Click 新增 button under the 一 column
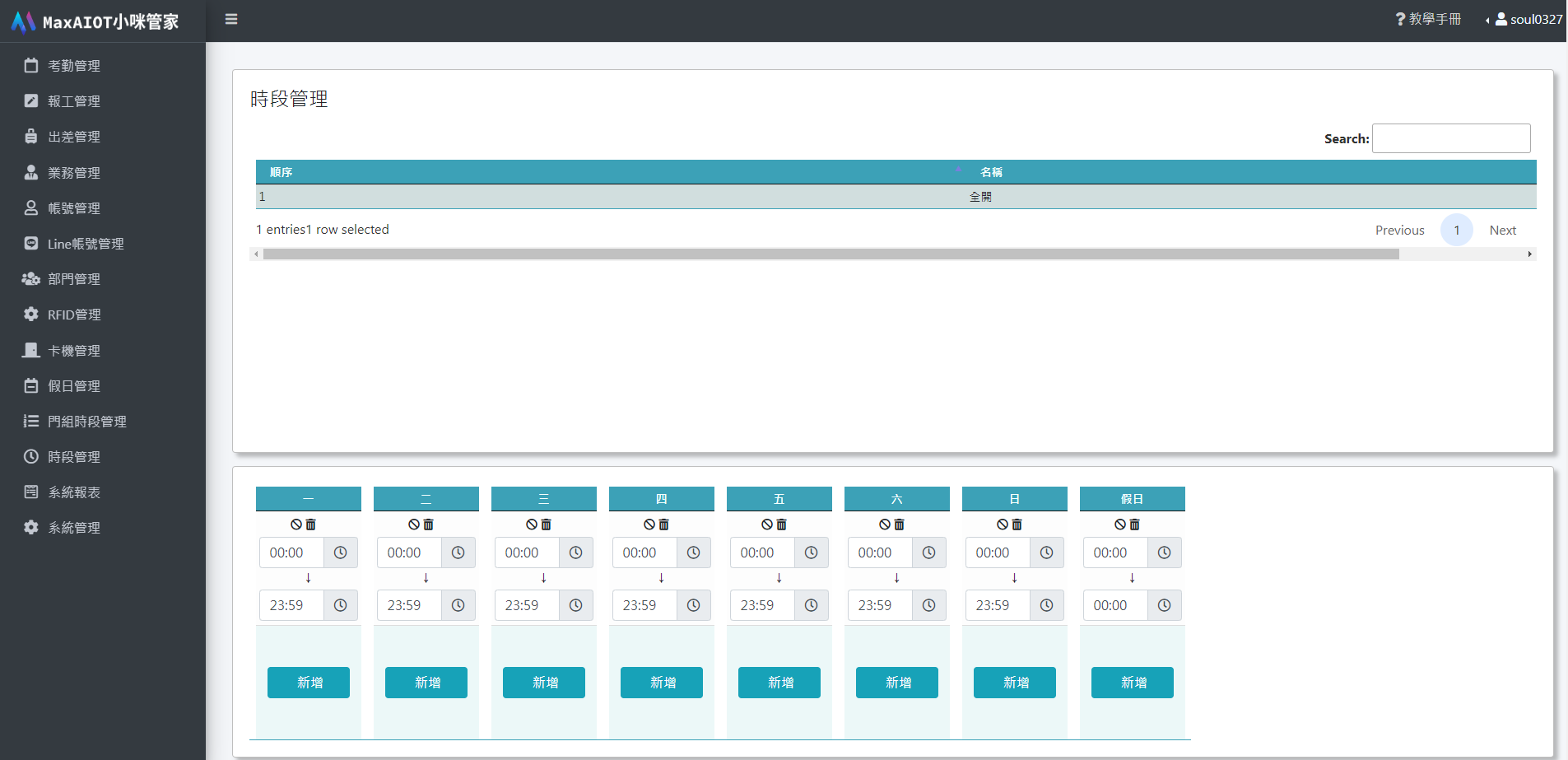 pyautogui.click(x=309, y=683)
